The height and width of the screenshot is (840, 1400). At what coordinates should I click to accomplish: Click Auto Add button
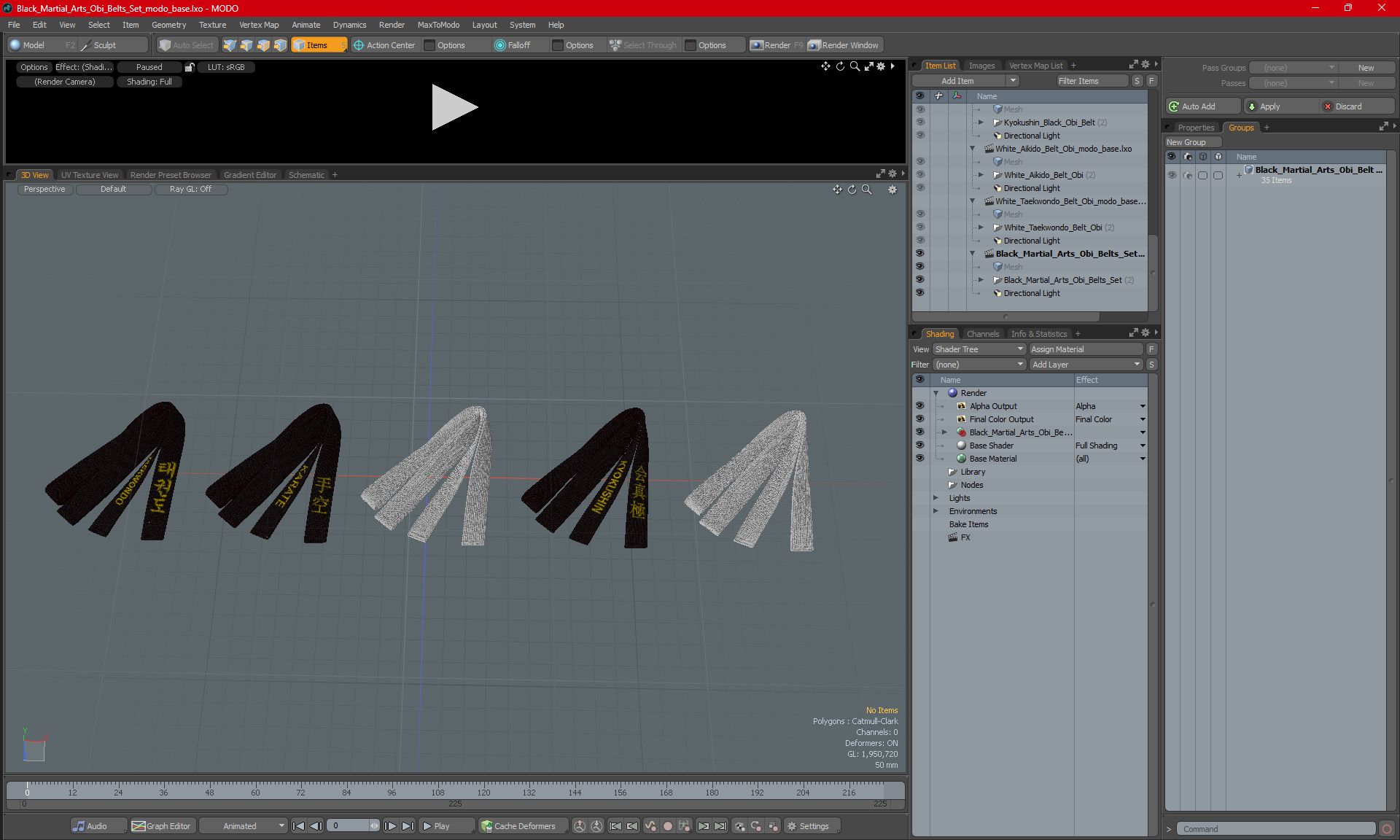pos(1202,106)
